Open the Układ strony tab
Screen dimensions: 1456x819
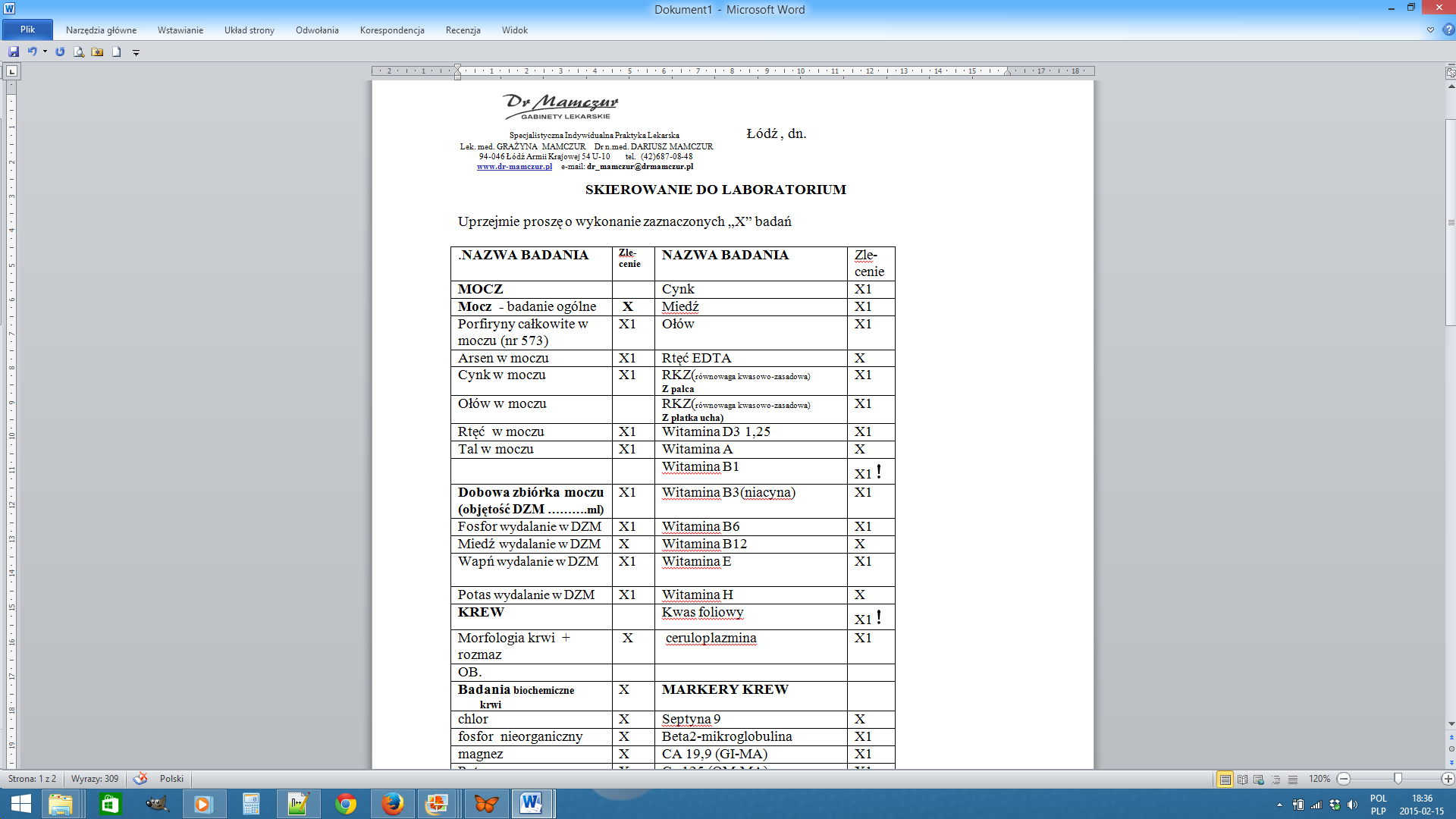click(249, 30)
